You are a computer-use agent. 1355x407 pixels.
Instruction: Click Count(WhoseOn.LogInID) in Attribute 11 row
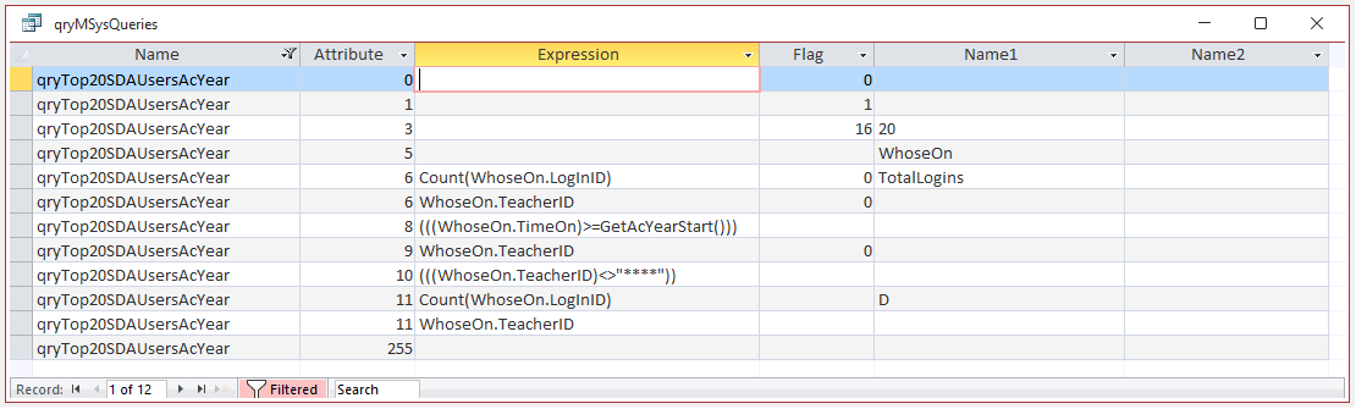click(x=587, y=300)
